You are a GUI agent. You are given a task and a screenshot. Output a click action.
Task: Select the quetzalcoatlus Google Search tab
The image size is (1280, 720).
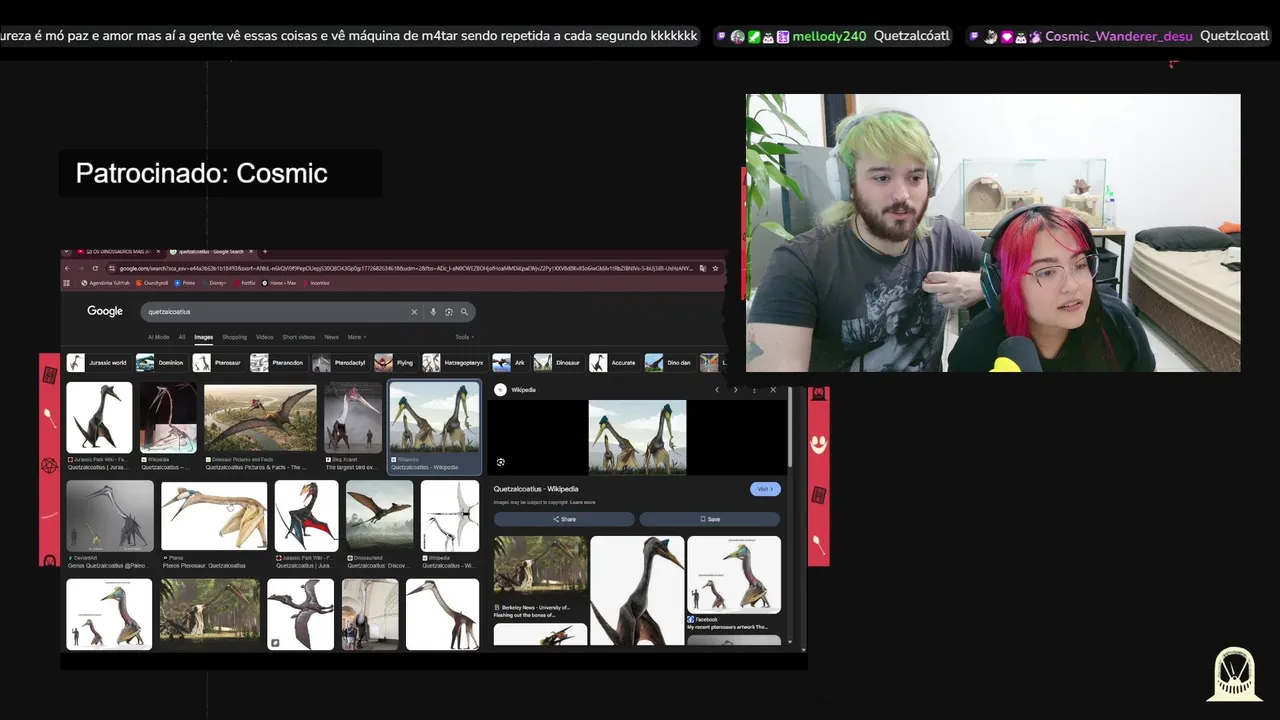212,252
